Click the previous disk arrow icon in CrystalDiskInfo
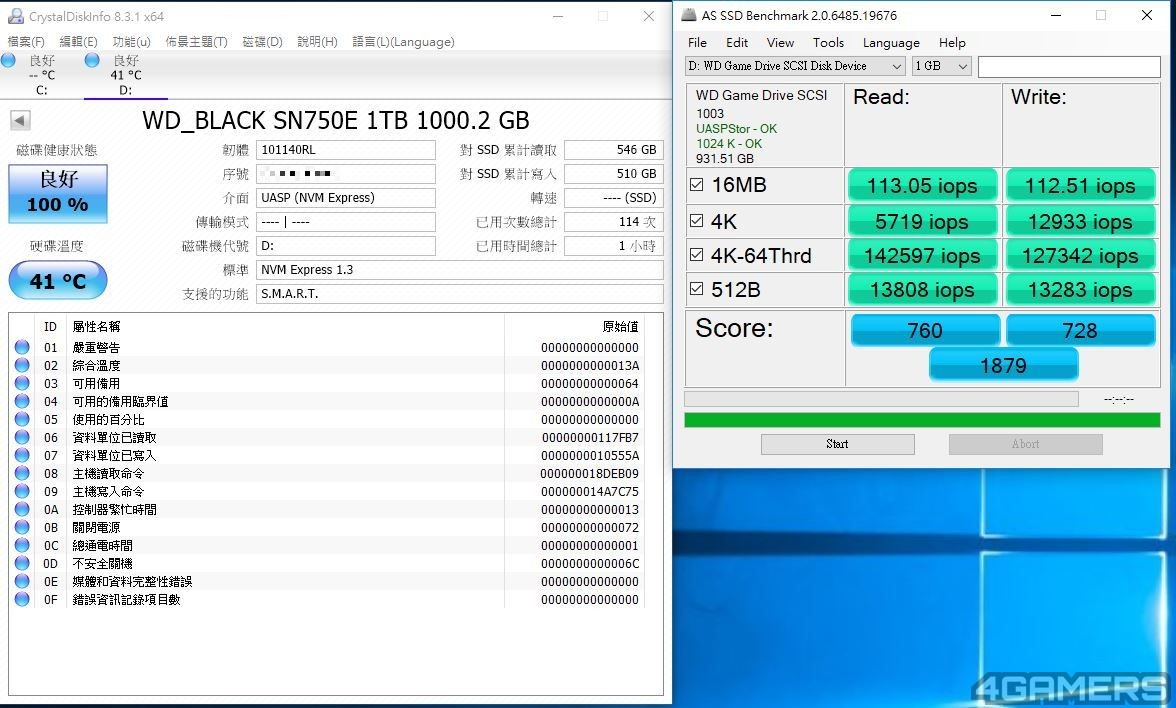This screenshot has height=708, width=1176. pyautogui.click(x=20, y=120)
